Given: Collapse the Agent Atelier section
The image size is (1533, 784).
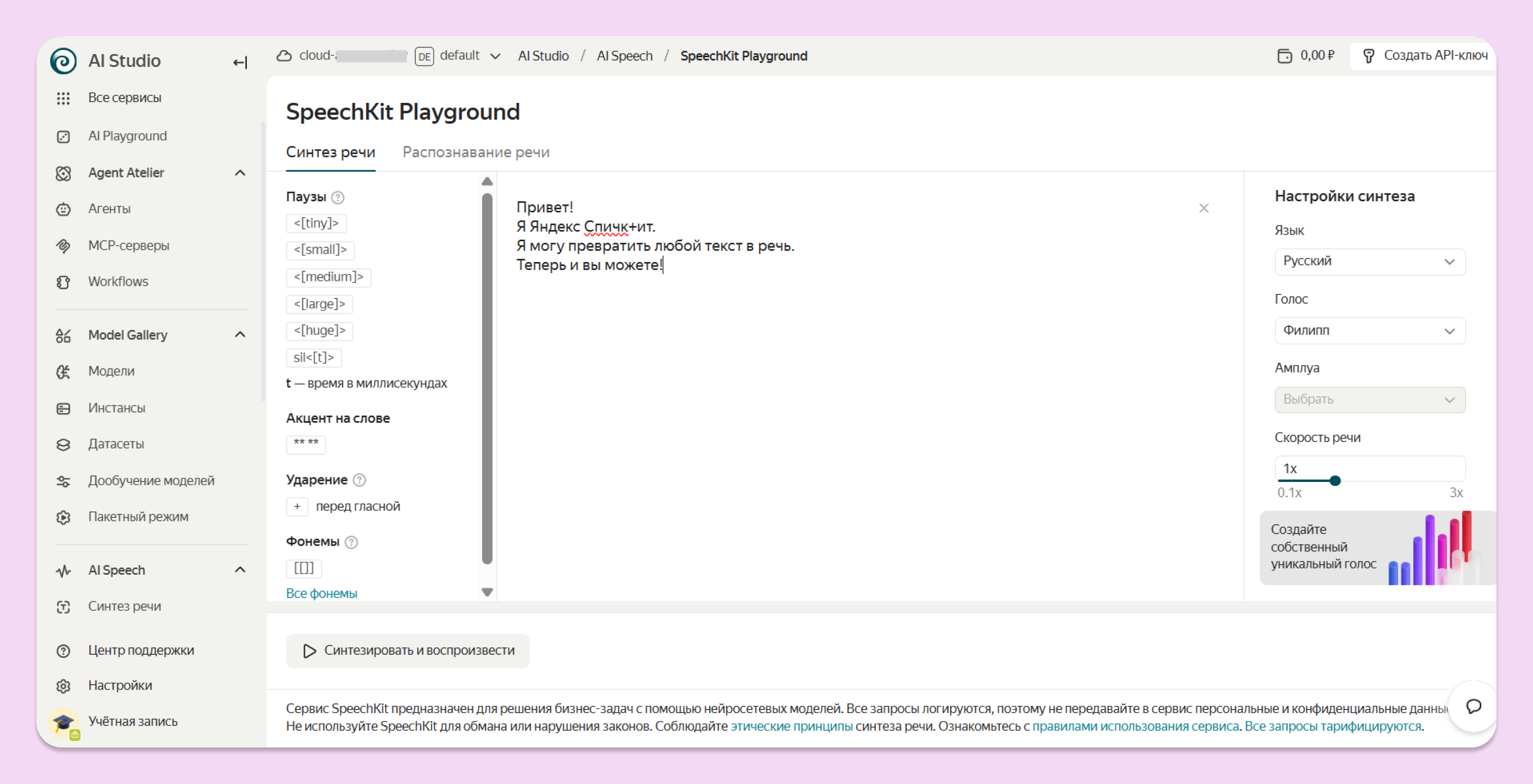Looking at the screenshot, I should (x=240, y=173).
